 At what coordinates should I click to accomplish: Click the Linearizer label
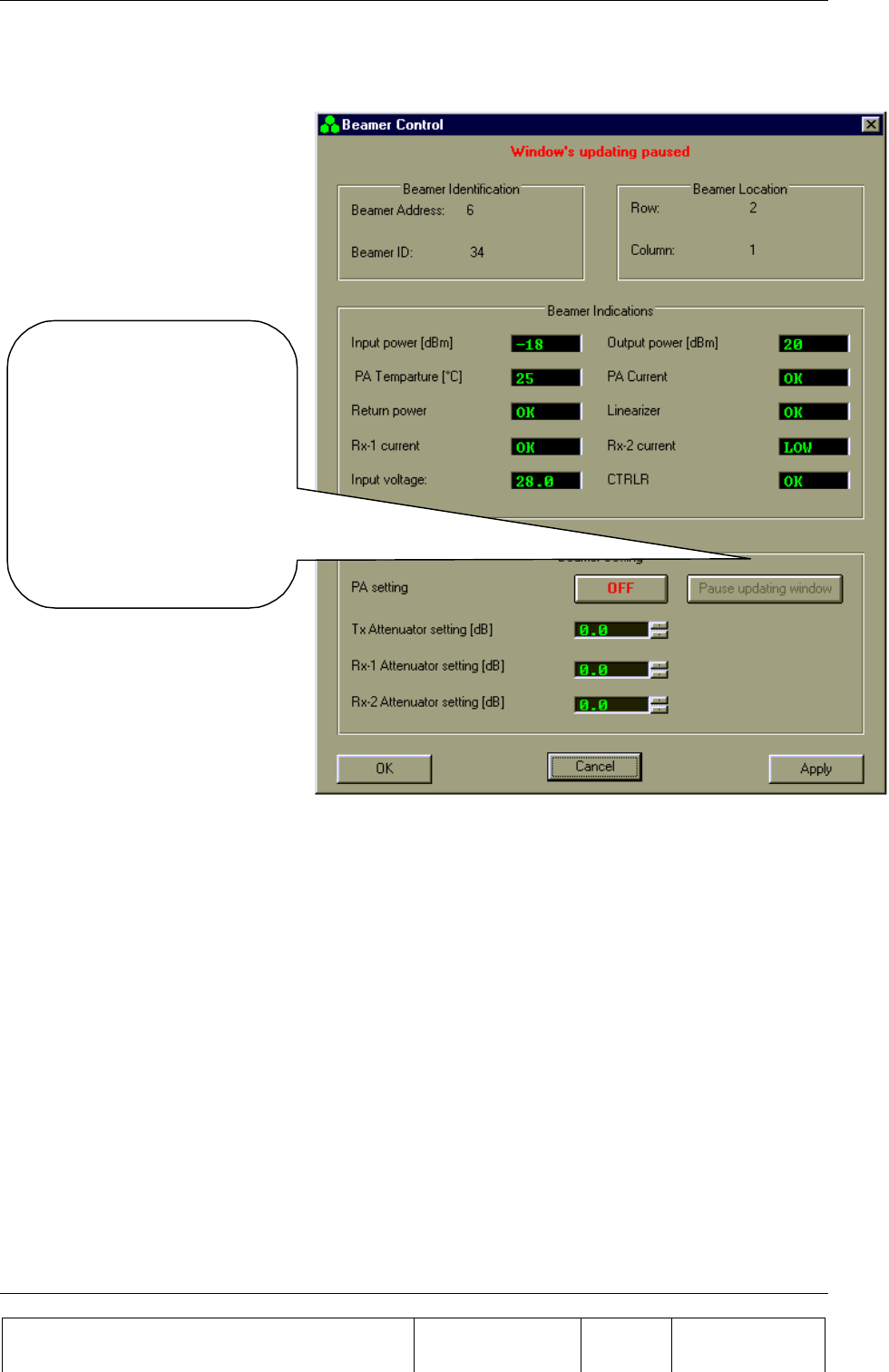point(633,410)
